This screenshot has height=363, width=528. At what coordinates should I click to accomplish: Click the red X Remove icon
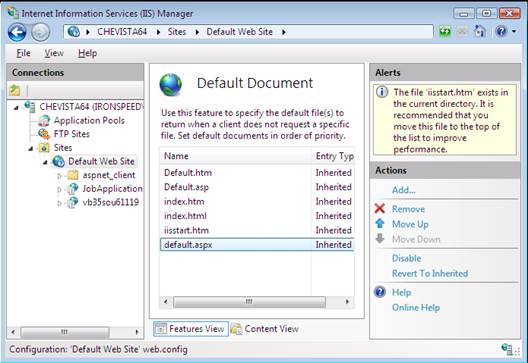(x=380, y=209)
